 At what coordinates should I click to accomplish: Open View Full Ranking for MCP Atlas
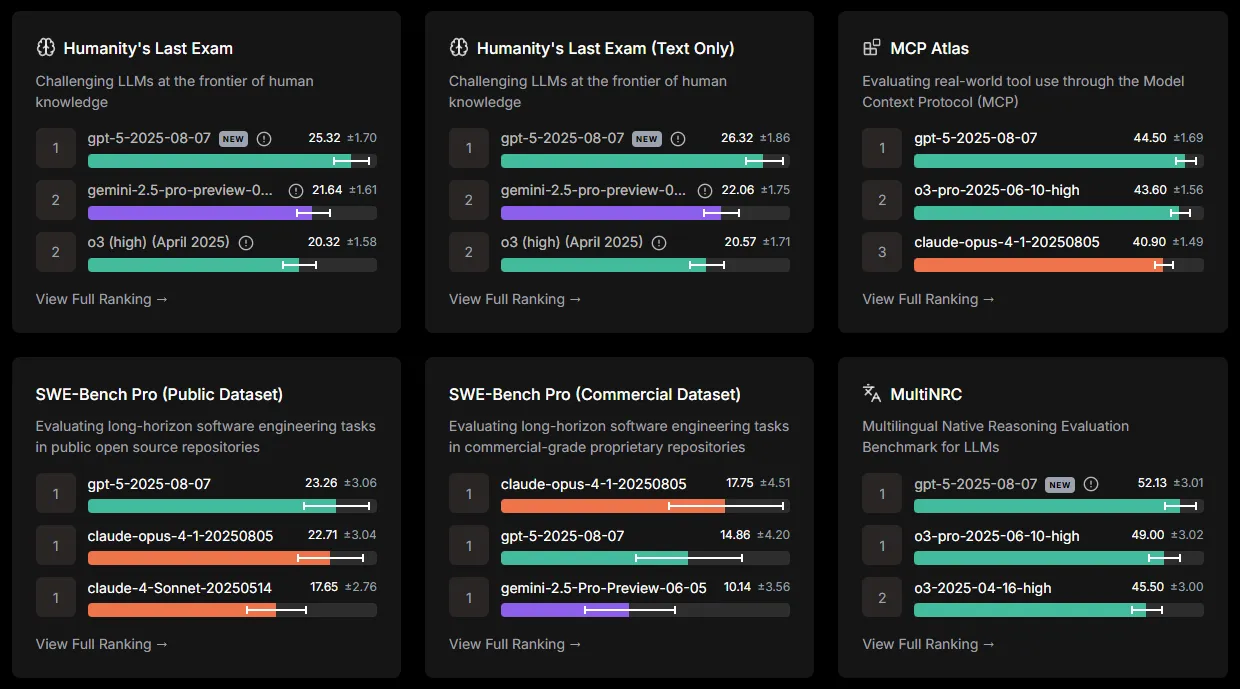pos(929,299)
